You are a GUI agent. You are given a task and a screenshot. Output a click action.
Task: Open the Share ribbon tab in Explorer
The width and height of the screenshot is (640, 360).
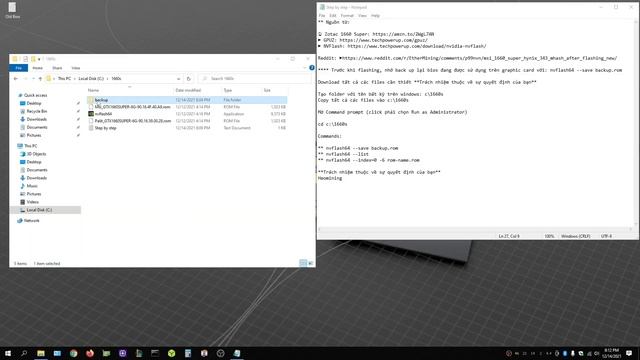pyautogui.click(x=57, y=68)
